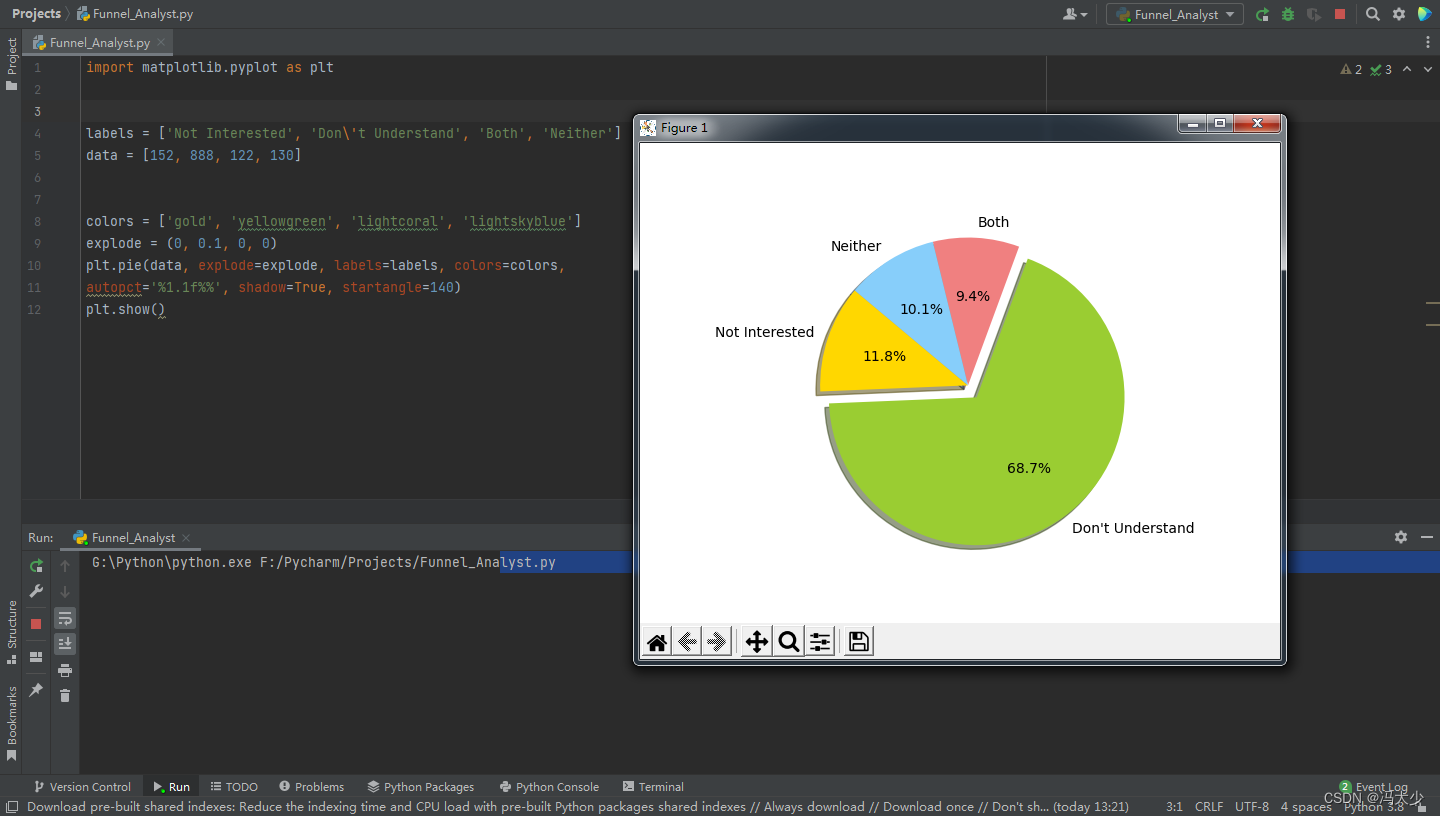Run Funnel_Analyst from the top toolbar
Viewport: 1440px width, 816px height.
[1263, 14]
